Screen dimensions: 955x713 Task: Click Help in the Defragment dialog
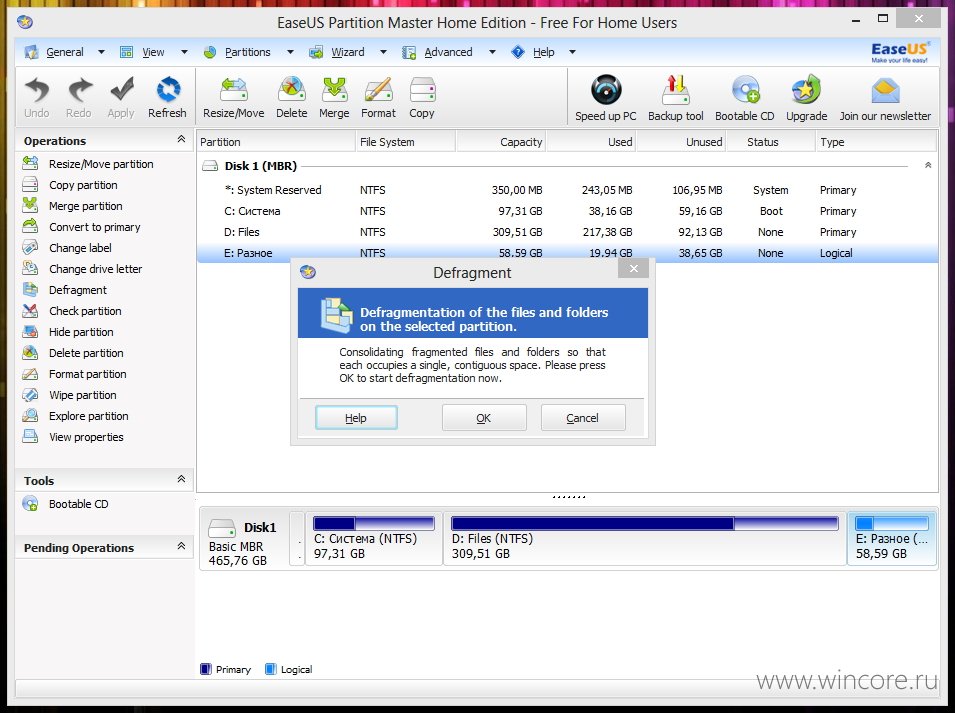click(x=356, y=418)
